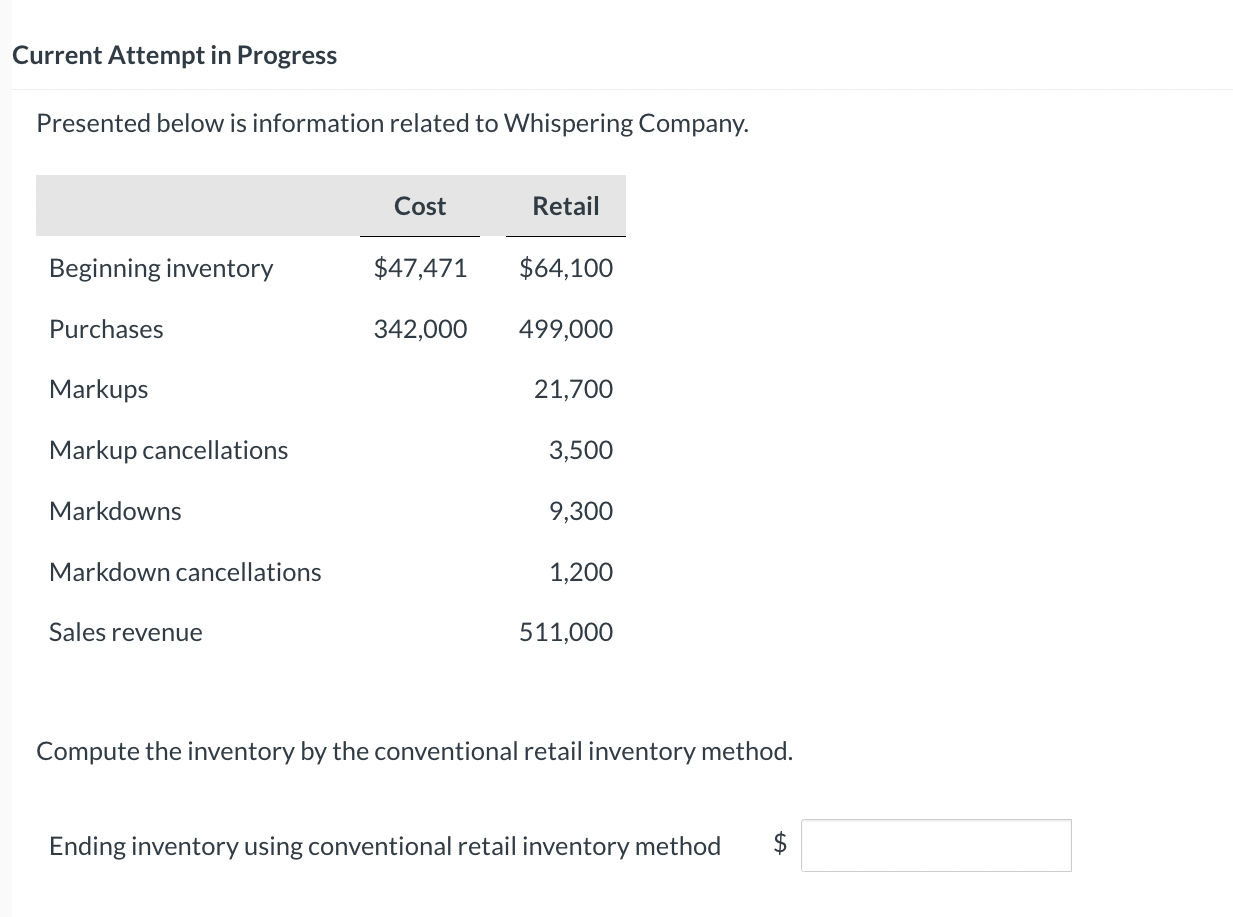Select the 342,000 purchases cost value
1233x917 pixels.
coord(420,328)
